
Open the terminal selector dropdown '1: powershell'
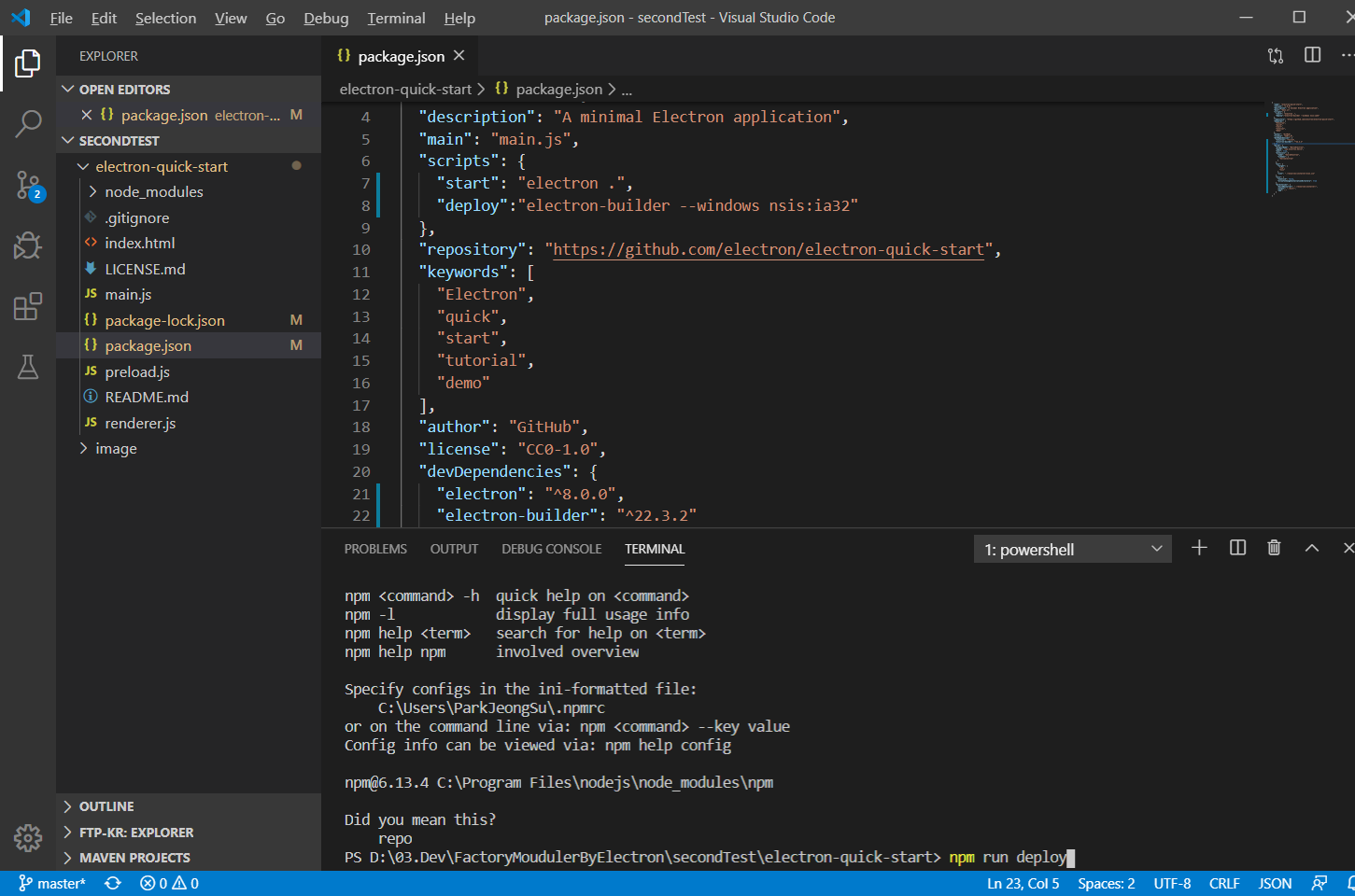1073,549
